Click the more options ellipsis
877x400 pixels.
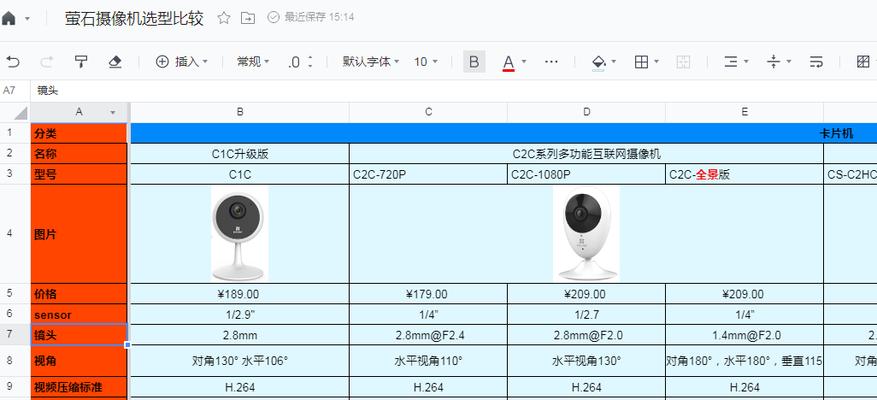(551, 62)
